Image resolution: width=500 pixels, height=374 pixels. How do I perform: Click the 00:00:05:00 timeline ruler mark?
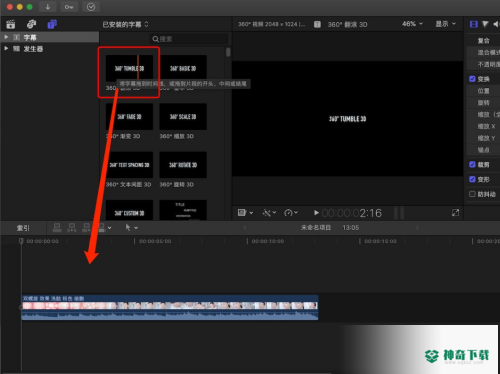click(155, 241)
